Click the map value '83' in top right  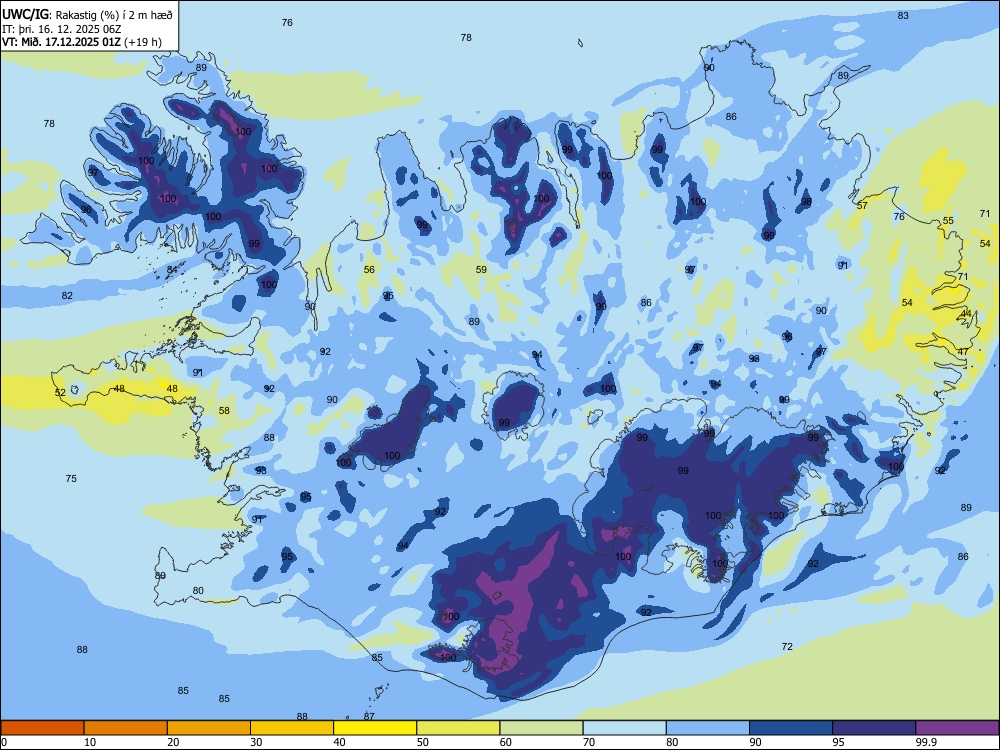point(903,15)
